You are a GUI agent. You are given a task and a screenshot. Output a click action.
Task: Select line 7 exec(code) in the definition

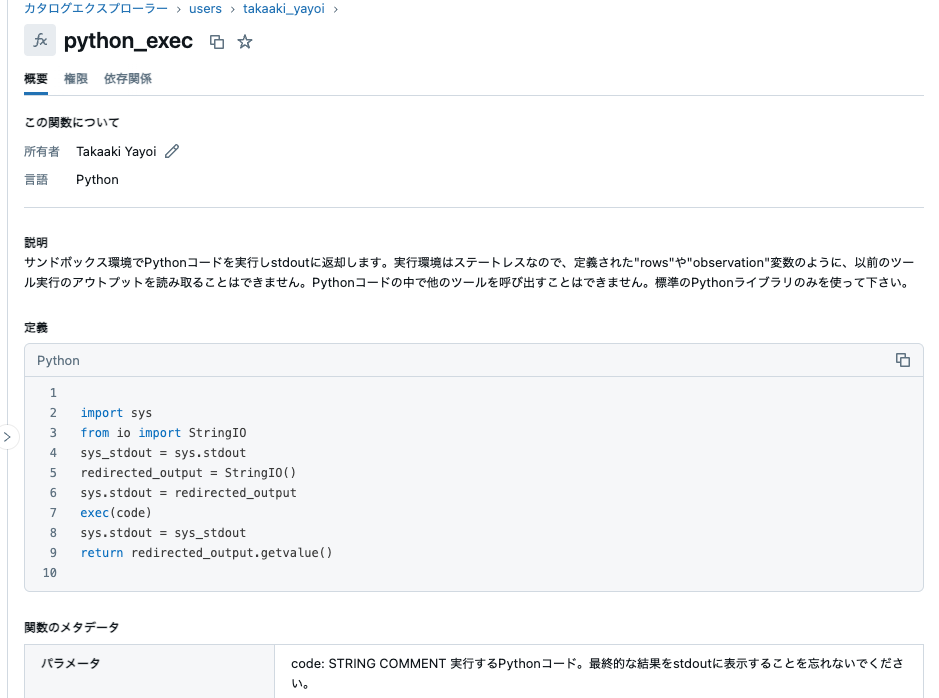(113, 512)
